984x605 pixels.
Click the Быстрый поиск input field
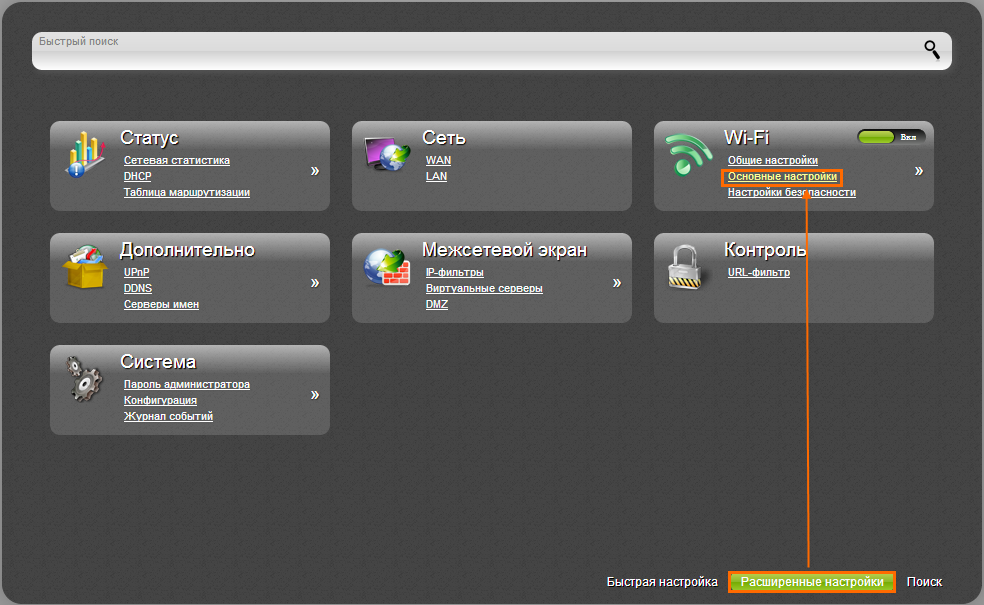click(470, 52)
